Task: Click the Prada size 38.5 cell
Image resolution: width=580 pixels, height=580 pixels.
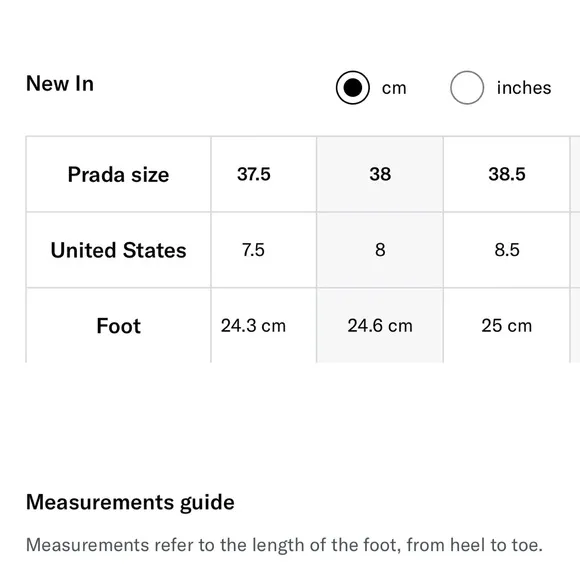Action: [506, 174]
